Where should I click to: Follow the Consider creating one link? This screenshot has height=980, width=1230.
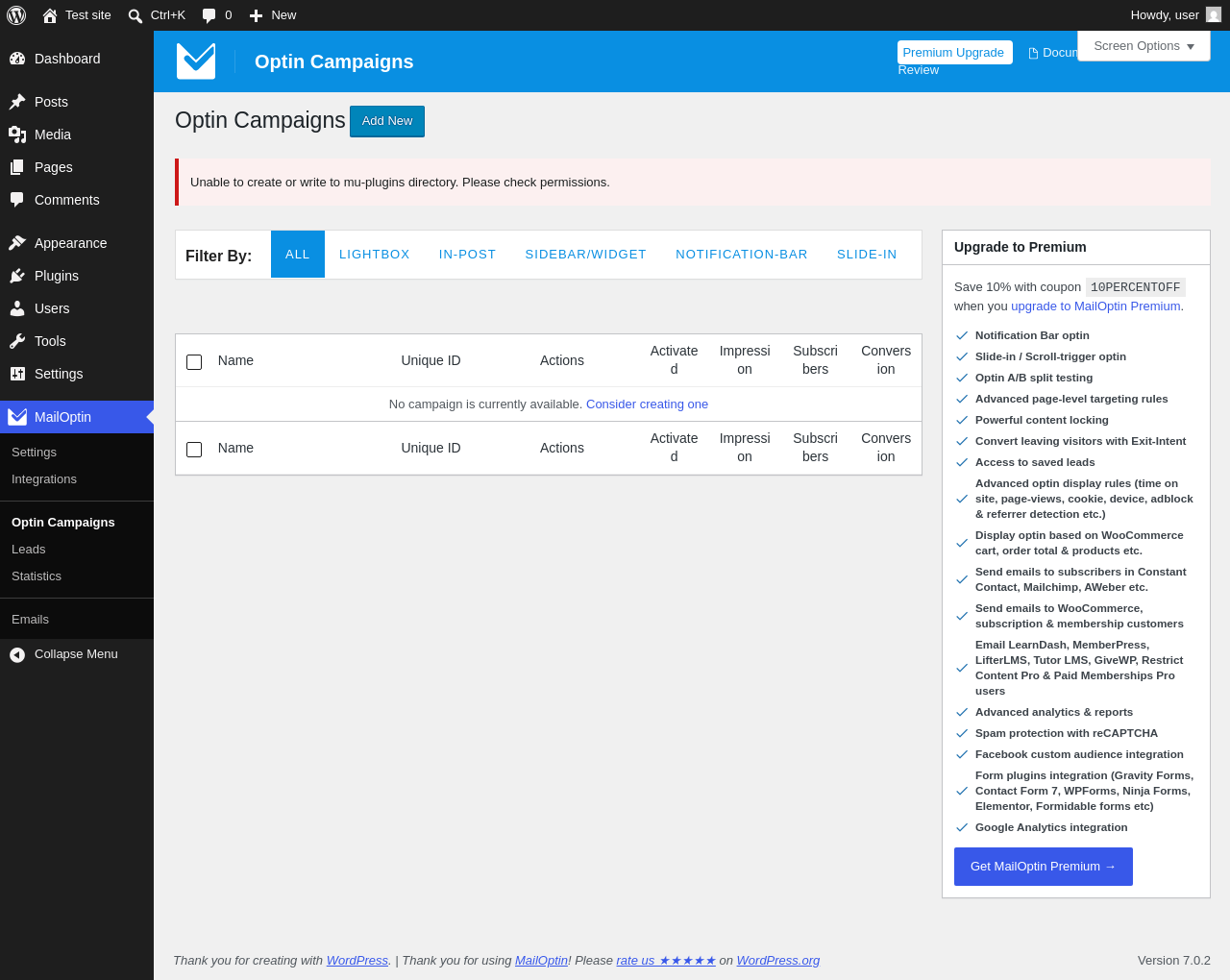pyautogui.click(x=647, y=404)
